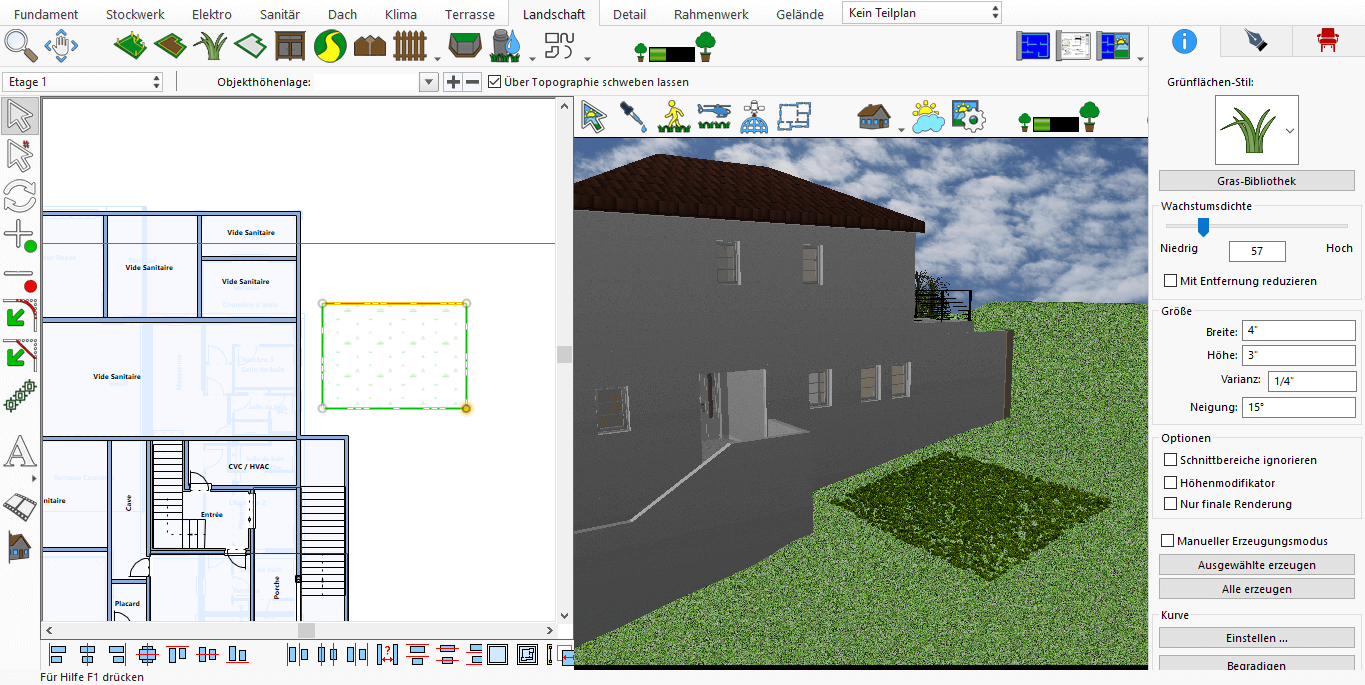Viewport: 1365px width, 685px height.
Task: Click the helicopter fly-around icon
Action: pos(714,117)
